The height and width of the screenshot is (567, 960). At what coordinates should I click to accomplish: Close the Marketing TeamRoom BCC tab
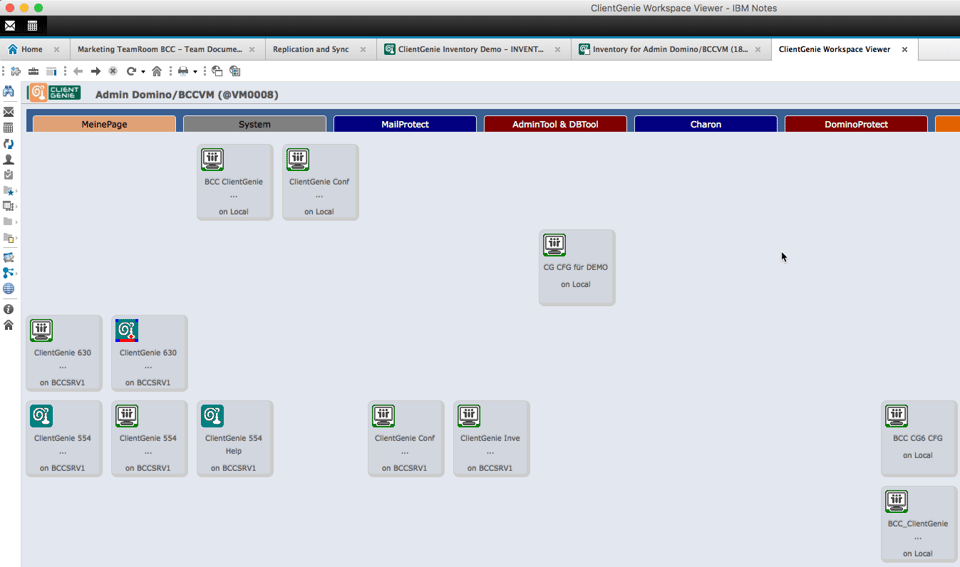click(x=252, y=50)
